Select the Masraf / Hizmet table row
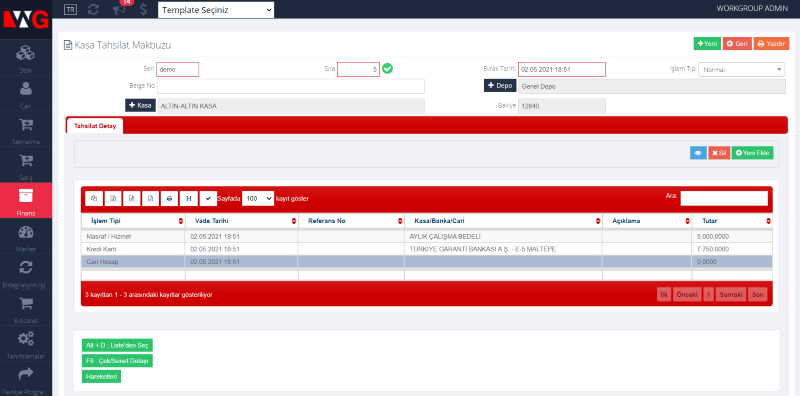The height and width of the screenshot is (396, 800). coord(427,237)
